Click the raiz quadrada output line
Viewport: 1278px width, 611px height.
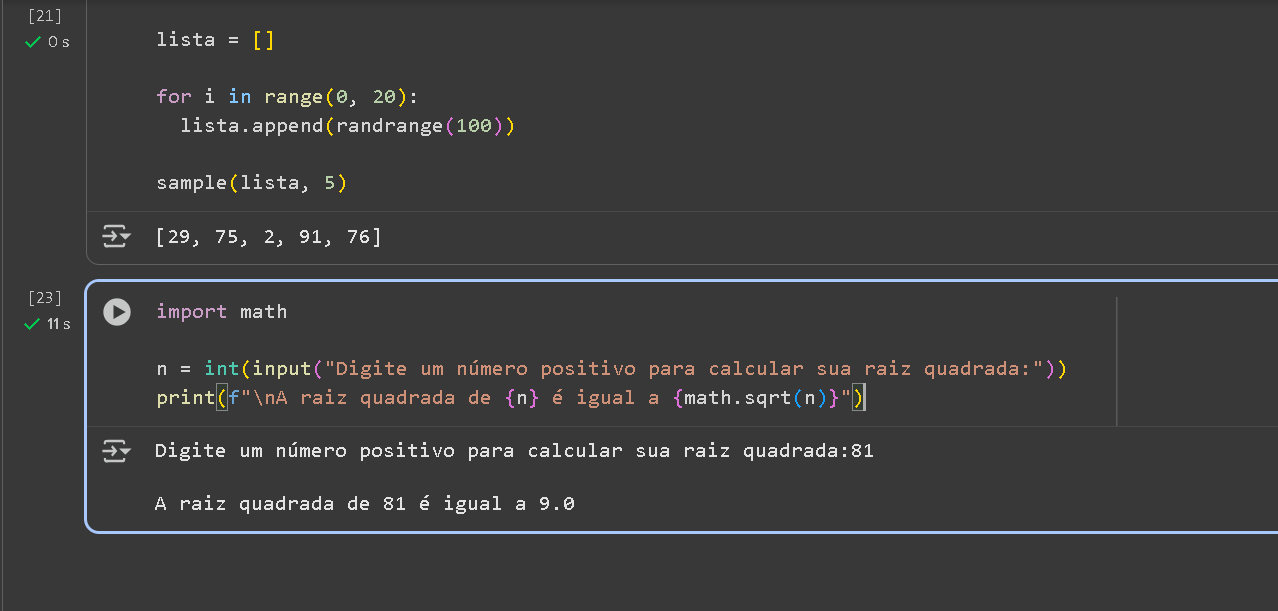(x=365, y=503)
